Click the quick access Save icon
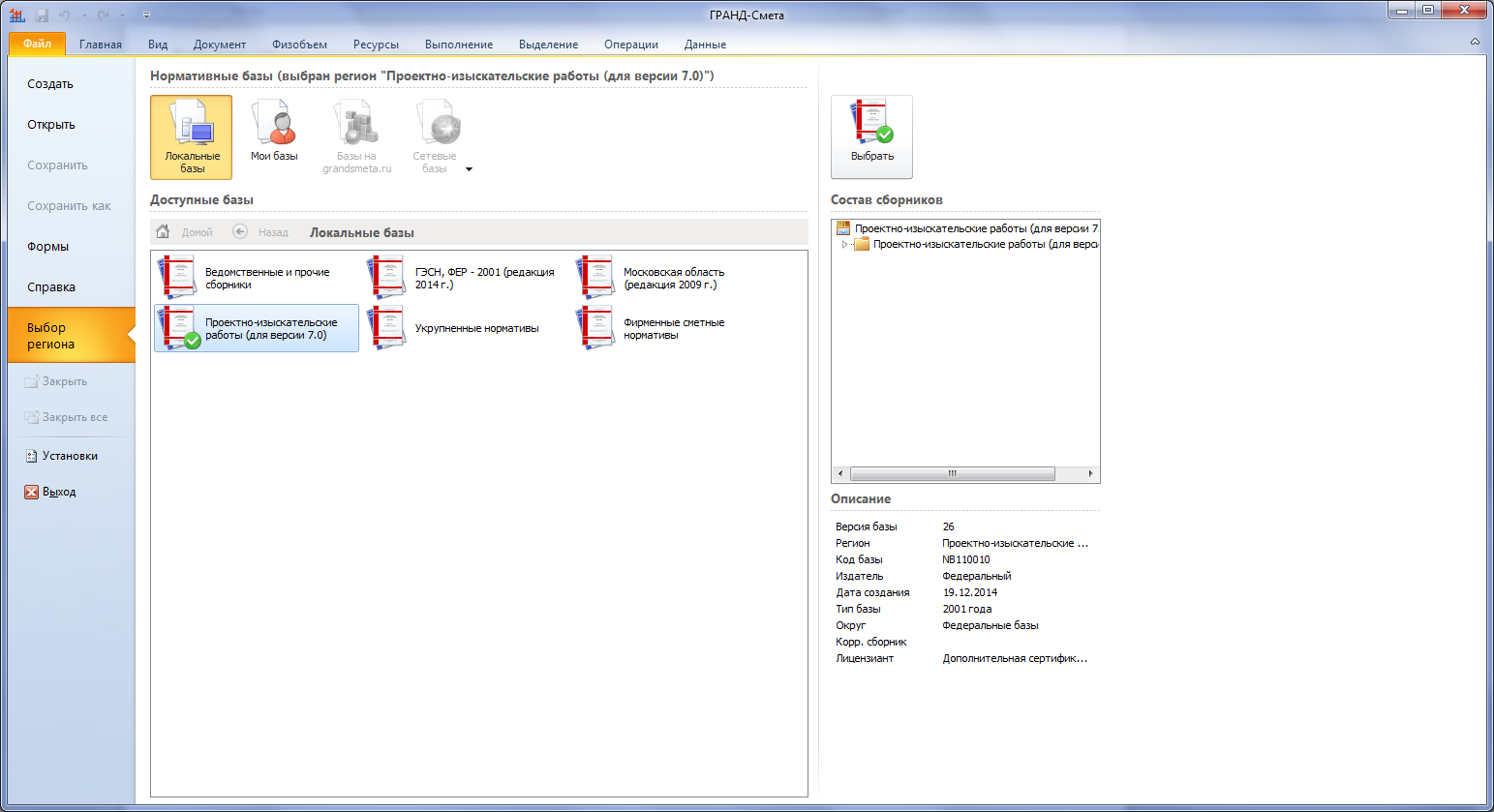The height and width of the screenshot is (812, 1494). point(42,15)
